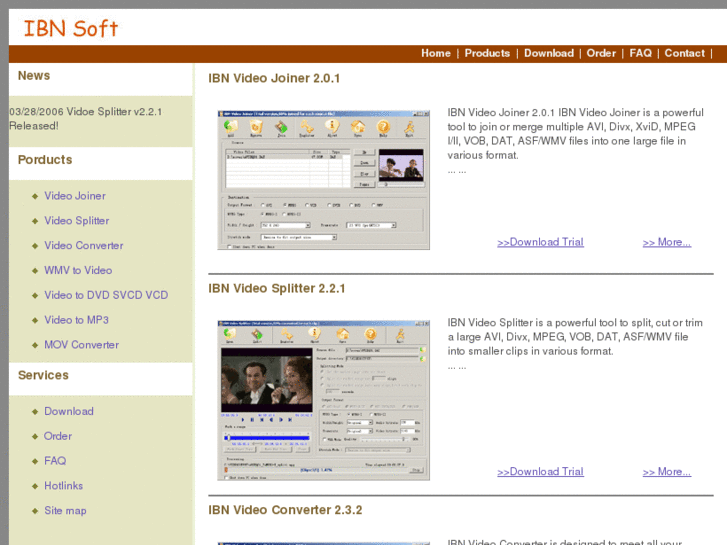Viewport: 727px width, 545px height.
Task: Open the Video Splitter sidebar link
Action: pos(77,221)
